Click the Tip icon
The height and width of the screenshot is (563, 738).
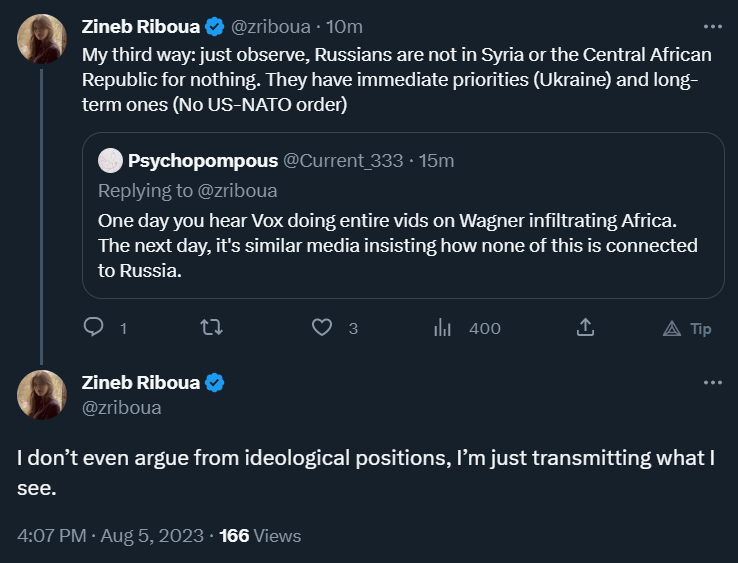tap(688, 328)
